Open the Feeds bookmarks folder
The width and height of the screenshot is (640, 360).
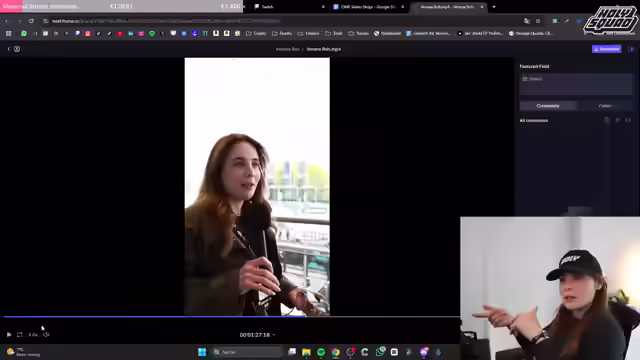[x=282, y=33]
